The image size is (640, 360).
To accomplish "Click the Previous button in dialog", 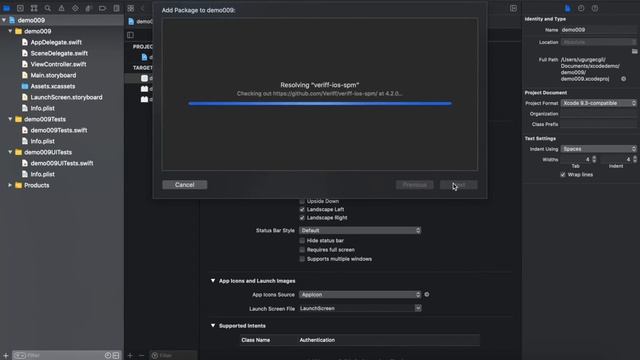I will point(414,185).
